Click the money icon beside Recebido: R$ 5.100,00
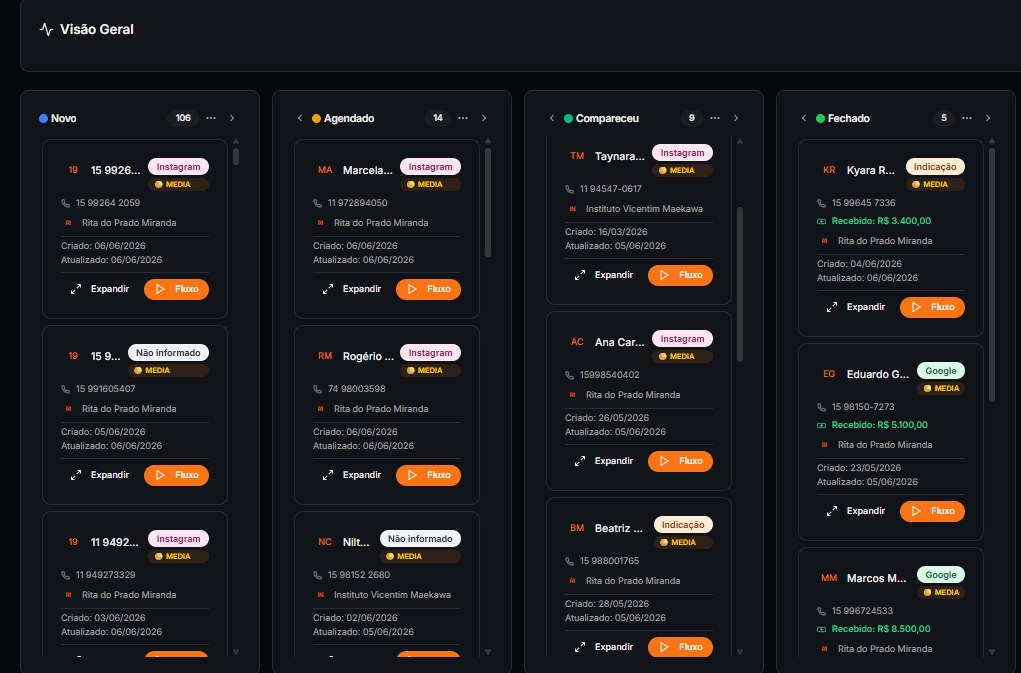 (x=822, y=425)
